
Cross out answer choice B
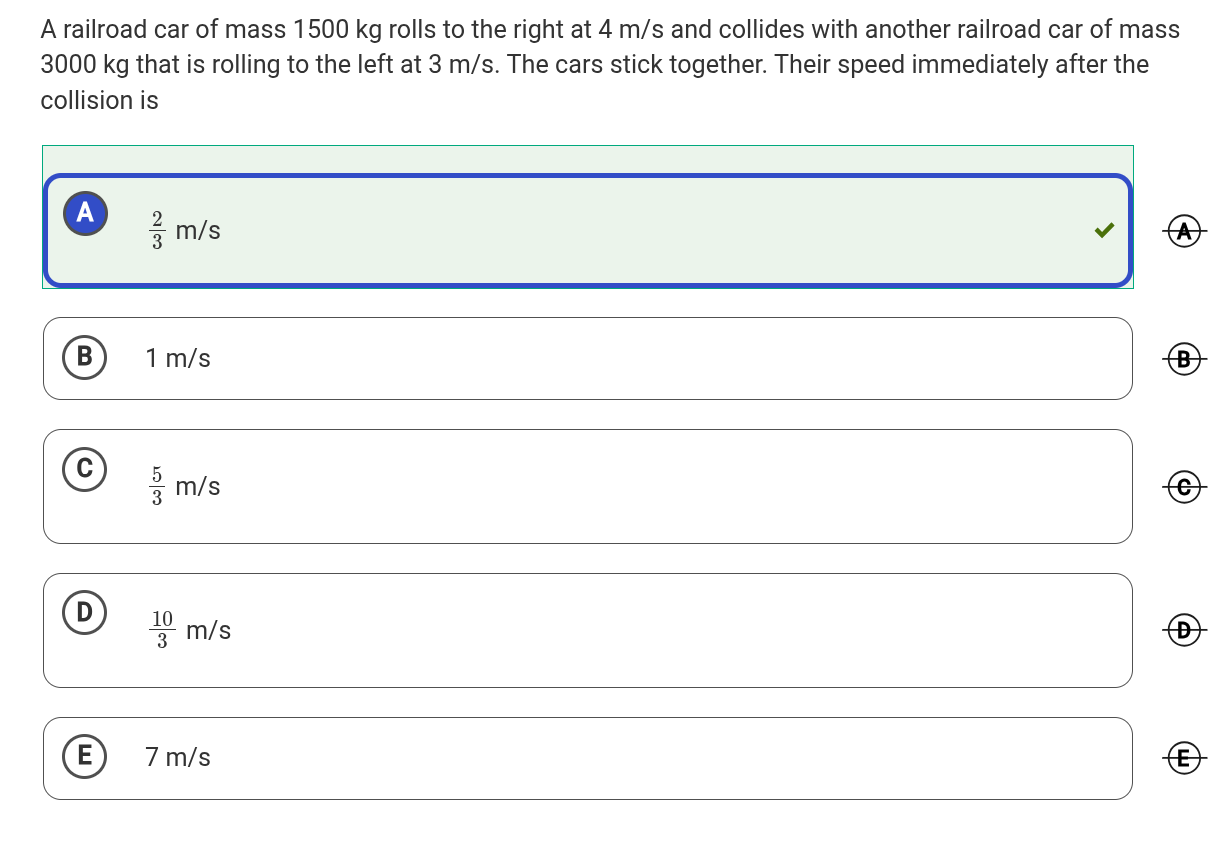1185,358
